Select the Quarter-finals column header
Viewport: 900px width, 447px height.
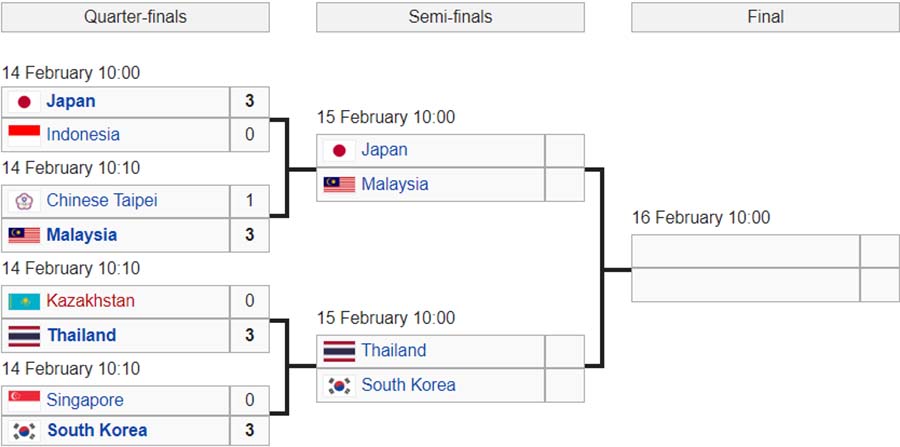(135, 17)
